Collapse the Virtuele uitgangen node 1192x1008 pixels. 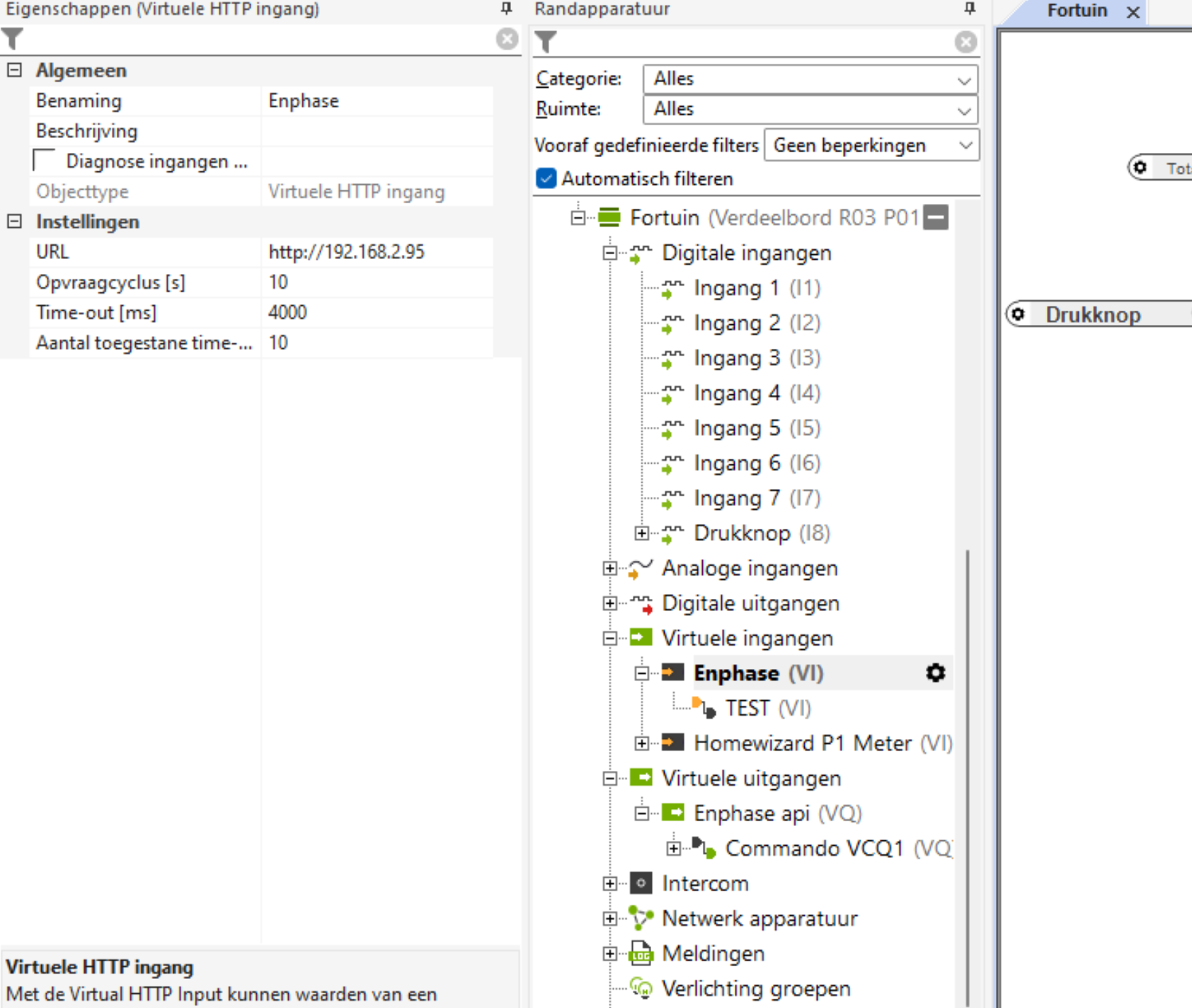point(609,779)
